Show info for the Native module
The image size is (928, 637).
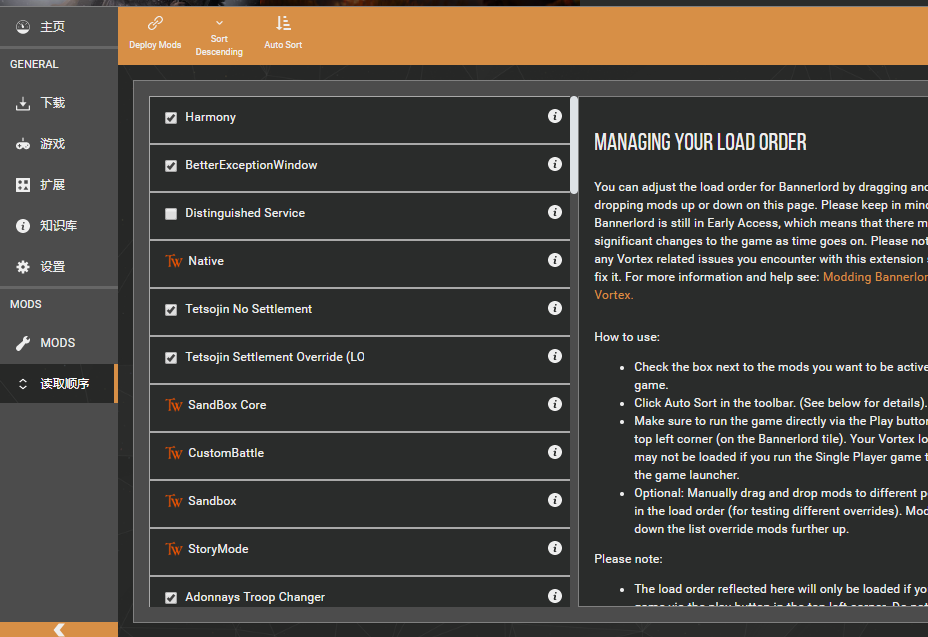[555, 260]
